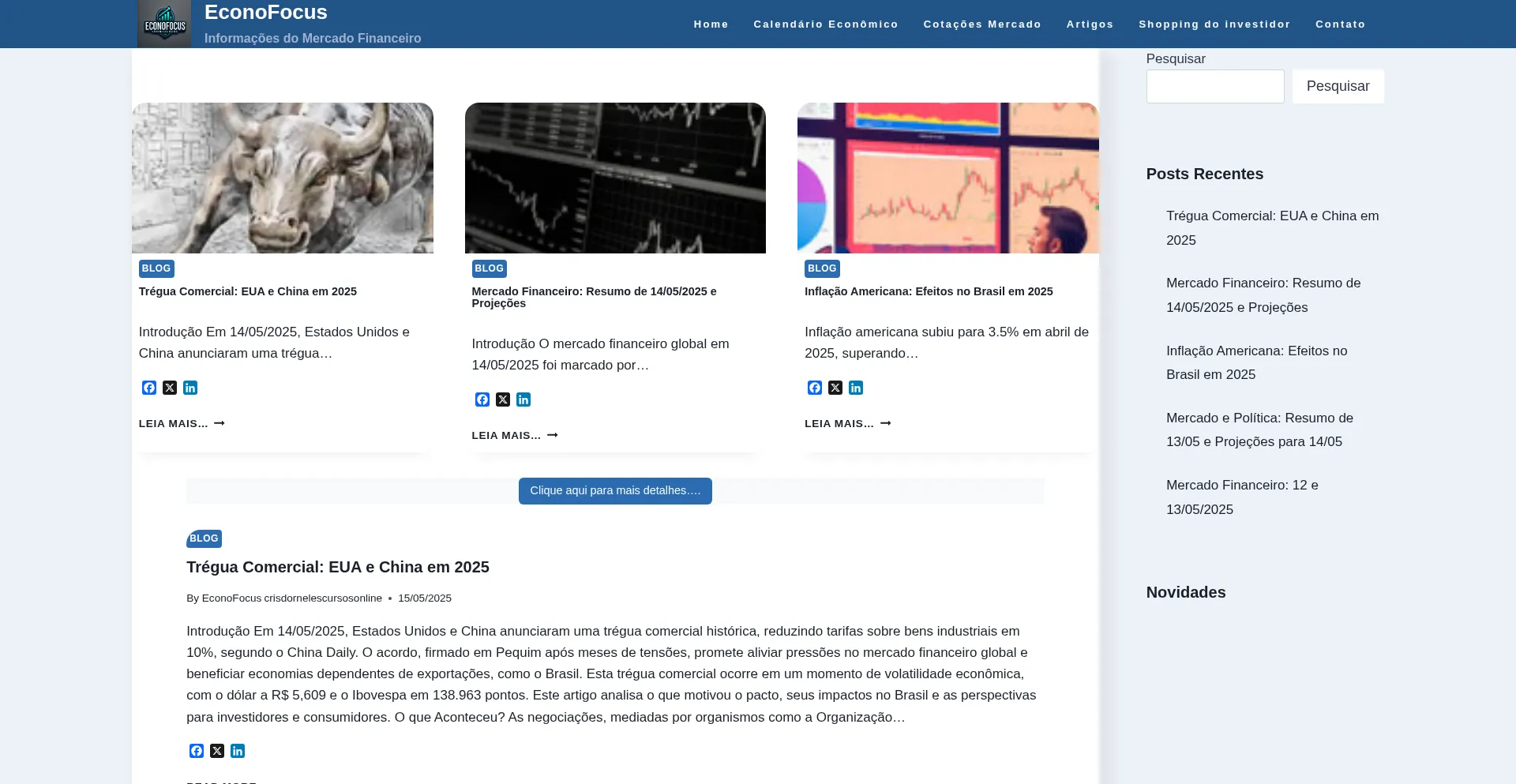Navigate to the Contato page
Viewport: 1516px width, 784px height.
pos(1340,24)
